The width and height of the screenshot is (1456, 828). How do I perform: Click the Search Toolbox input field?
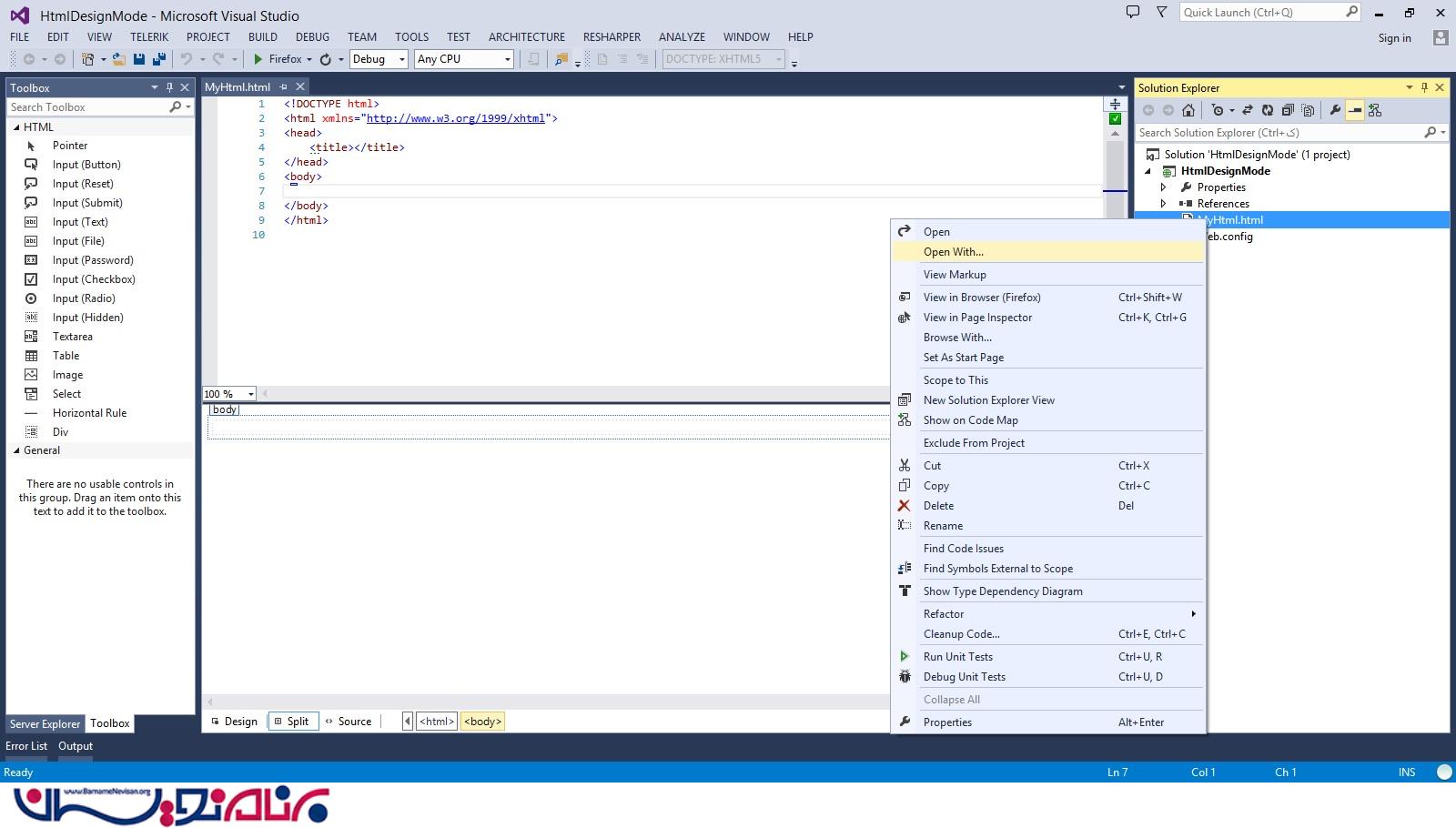tap(89, 107)
